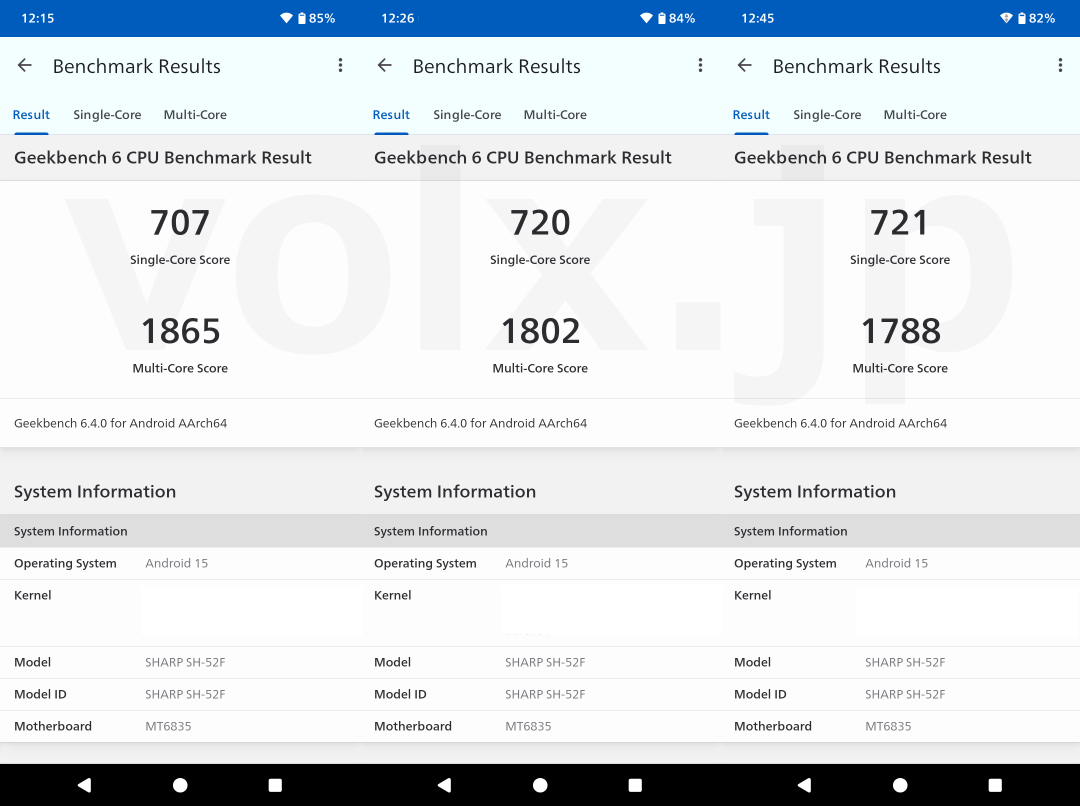Tap the Wi-Fi status icon beside 84% battery
Image resolution: width=1080 pixels, height=806 pixels.
[646, 18]
